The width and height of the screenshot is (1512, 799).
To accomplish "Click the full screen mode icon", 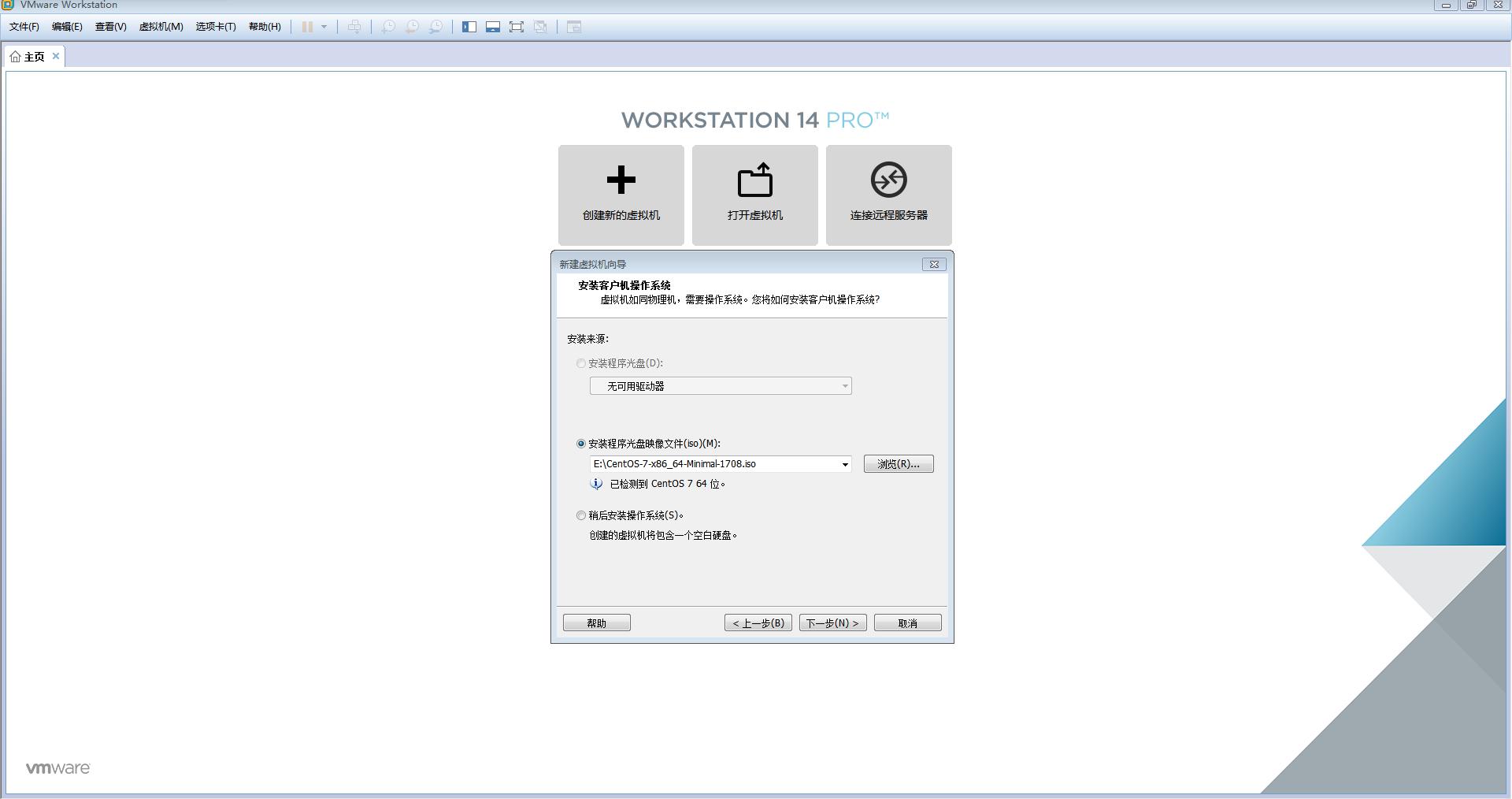I will [x=517, y=27].
